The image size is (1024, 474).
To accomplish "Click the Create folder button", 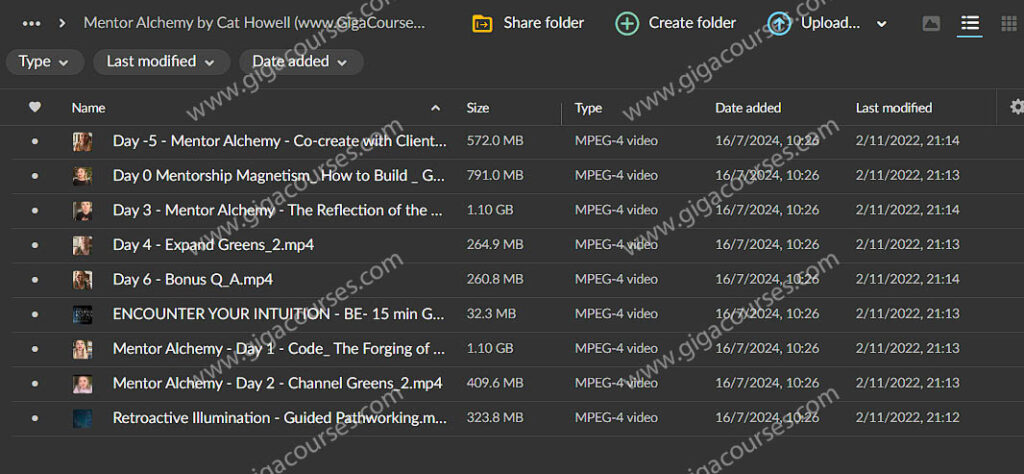I will point(675,23).
